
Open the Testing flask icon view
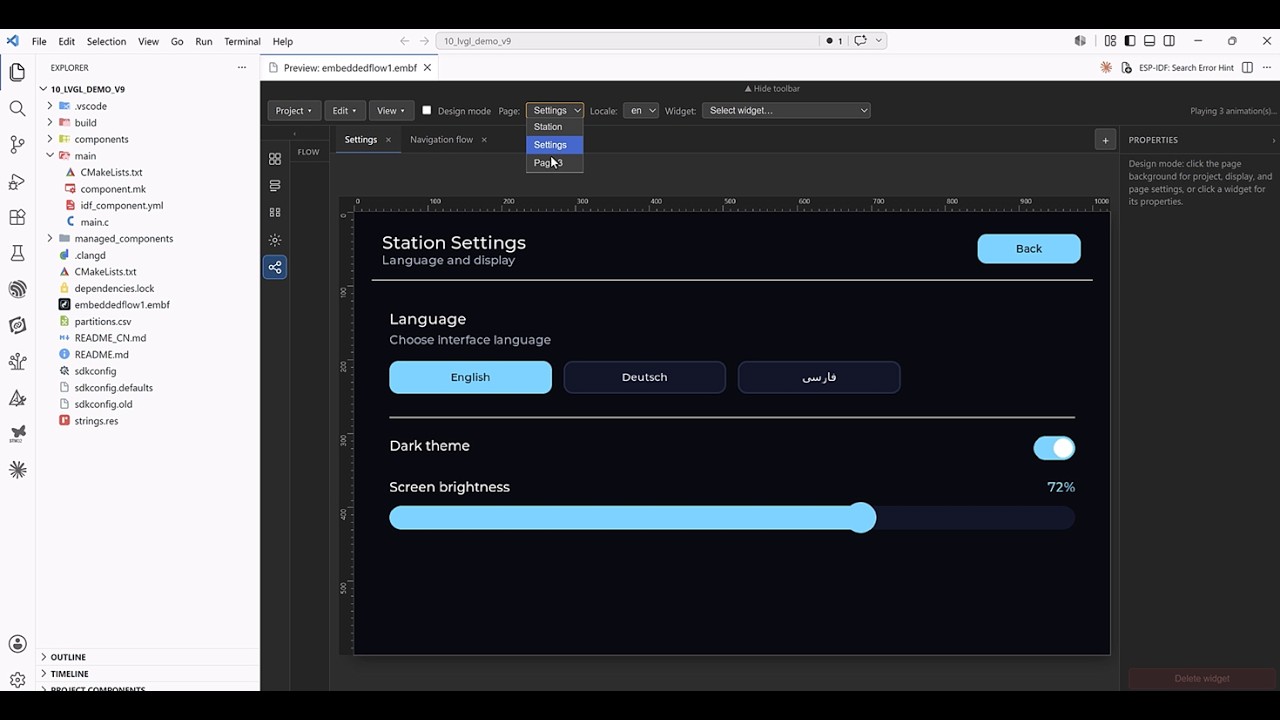click(17, 253)
